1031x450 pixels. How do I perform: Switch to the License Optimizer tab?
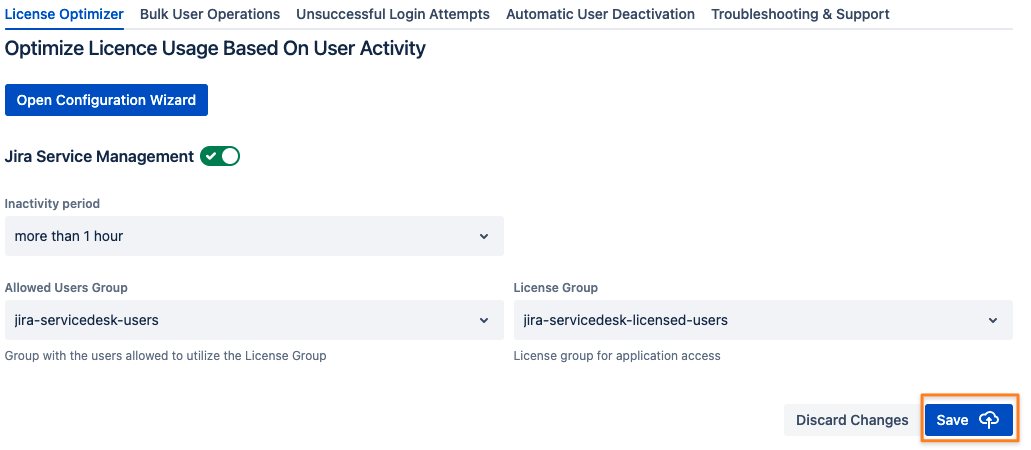[x=64, y=14]
